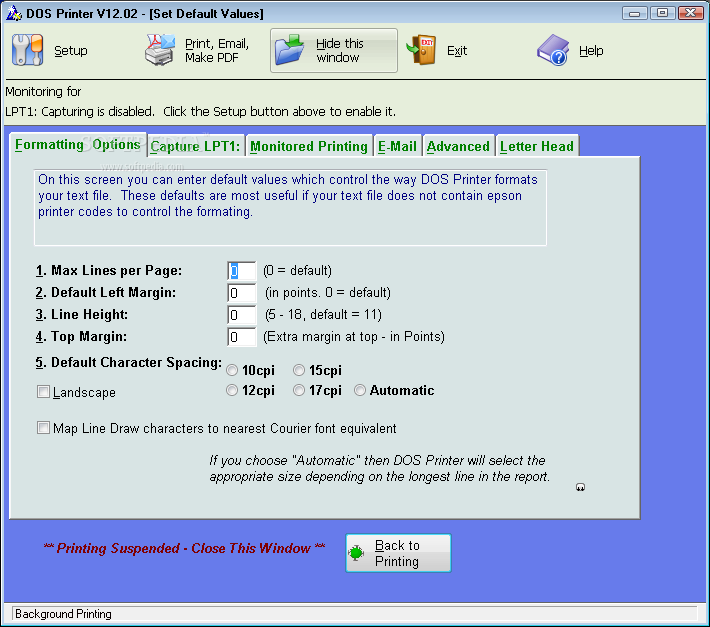Screen dimensions: 710x627
Task: Click Hide this window text
Action: [x=340, y=50]
